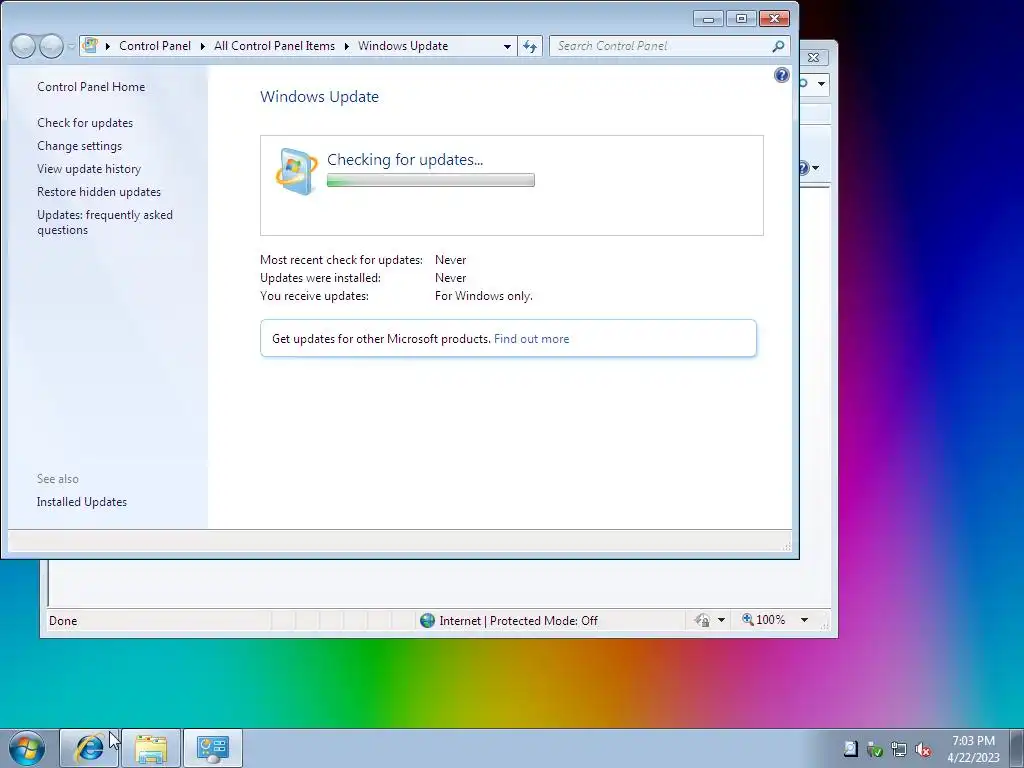This screenshot has height=768, width=1024.
Task: Expand the root breadcrumb arrow
Action: pos(108,46)
